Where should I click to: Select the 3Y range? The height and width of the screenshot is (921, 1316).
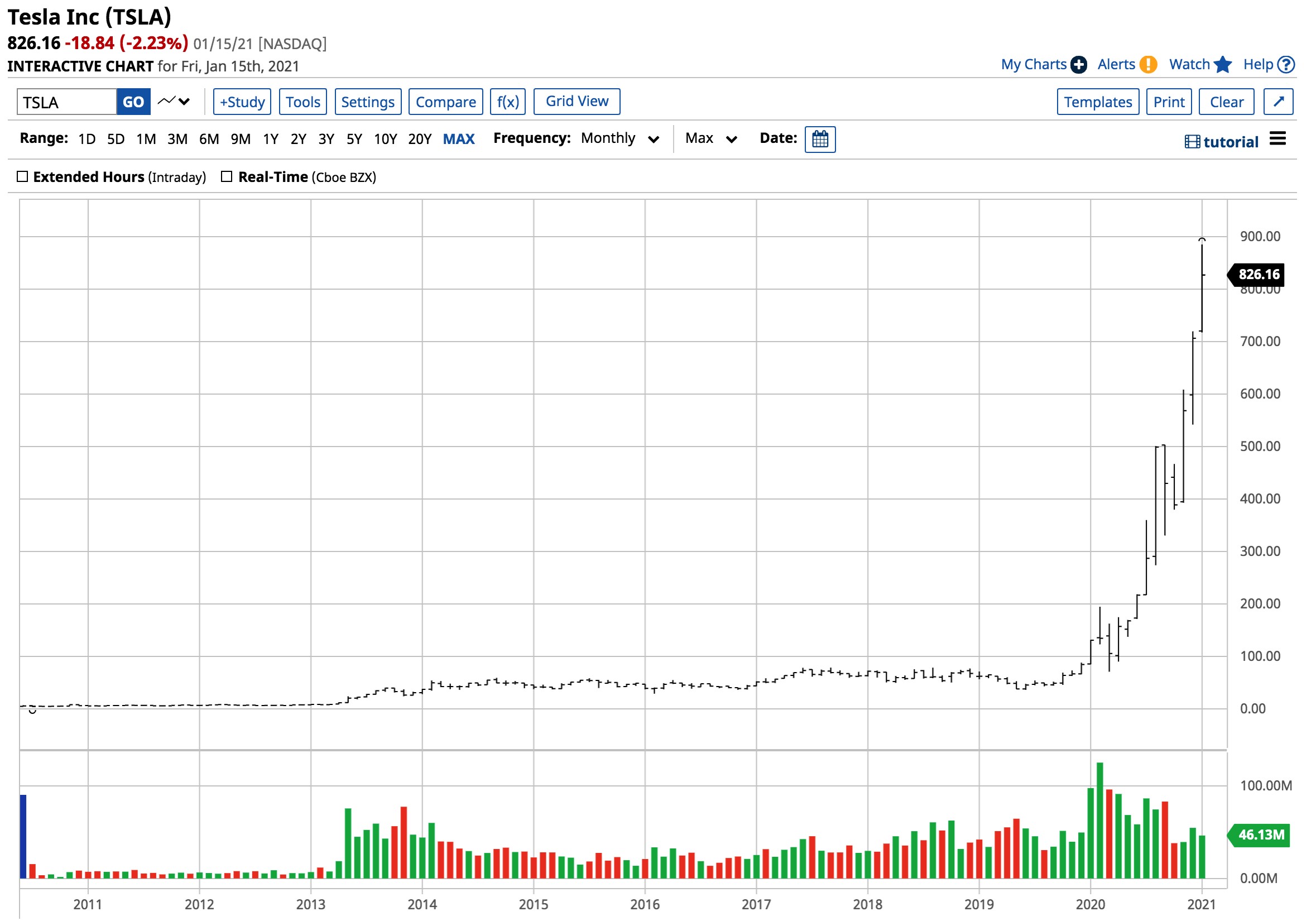[326, 140]
